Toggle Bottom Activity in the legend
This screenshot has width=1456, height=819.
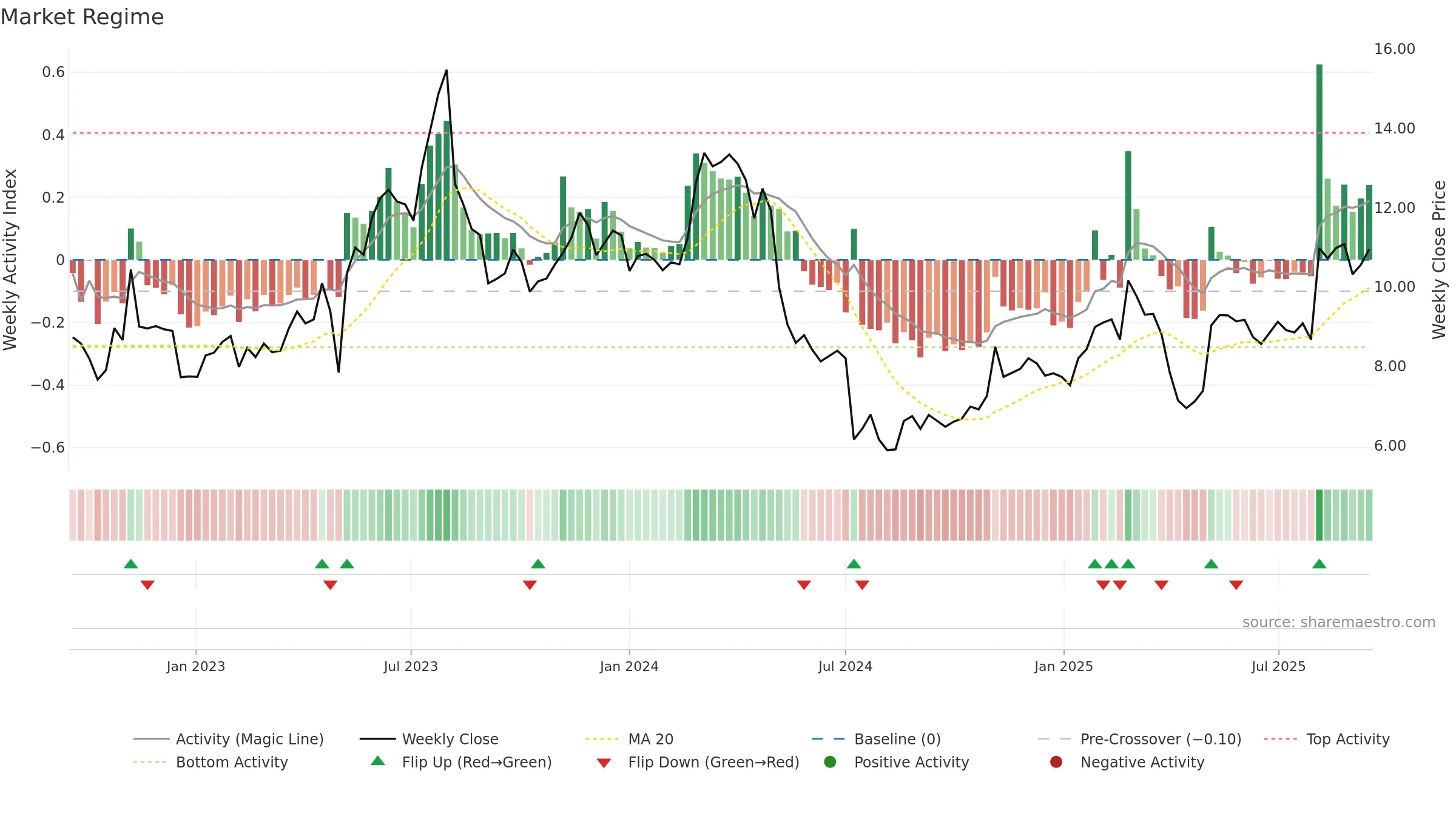[211, 762]
